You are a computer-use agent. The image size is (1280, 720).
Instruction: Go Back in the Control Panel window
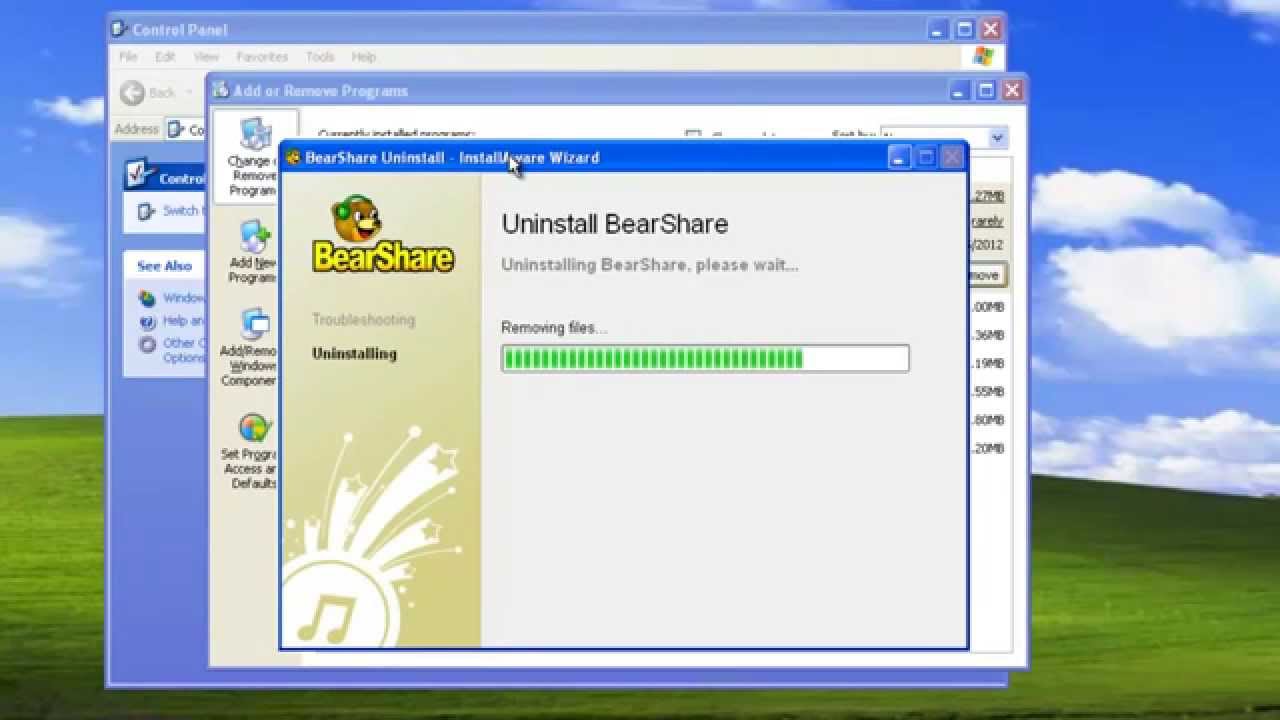pos(148,93)
